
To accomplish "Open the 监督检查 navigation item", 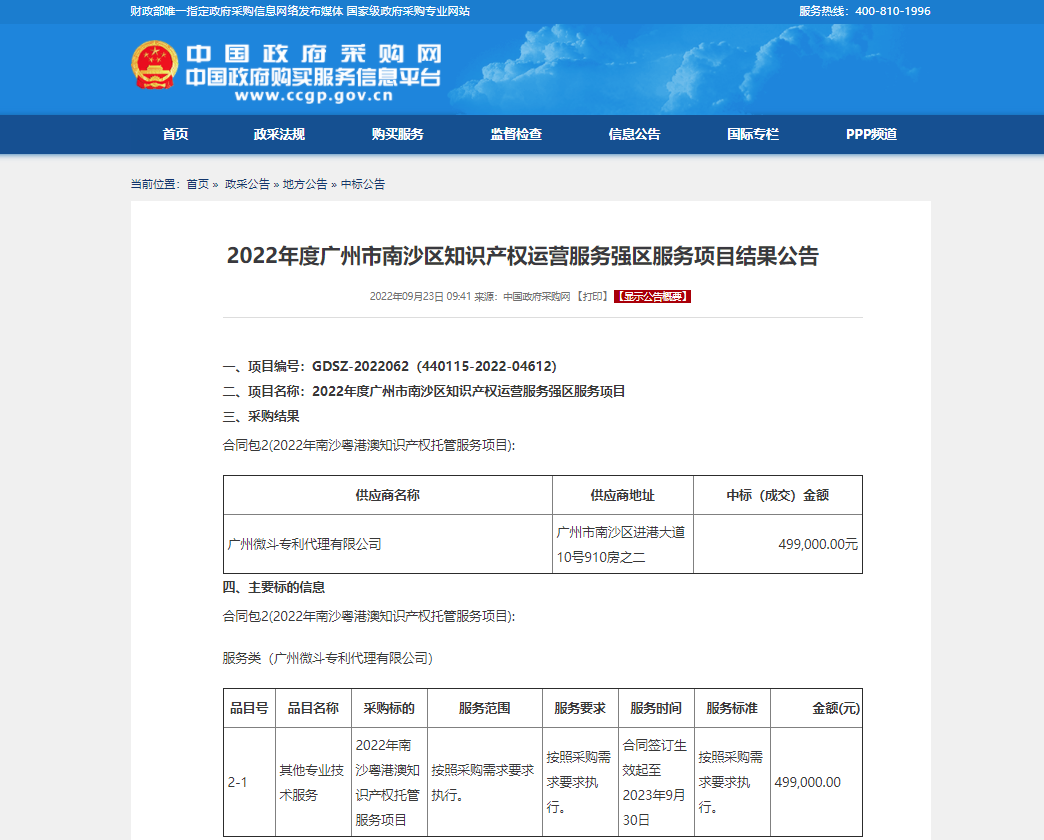I will pyautogui.click(x=516, y=134).
